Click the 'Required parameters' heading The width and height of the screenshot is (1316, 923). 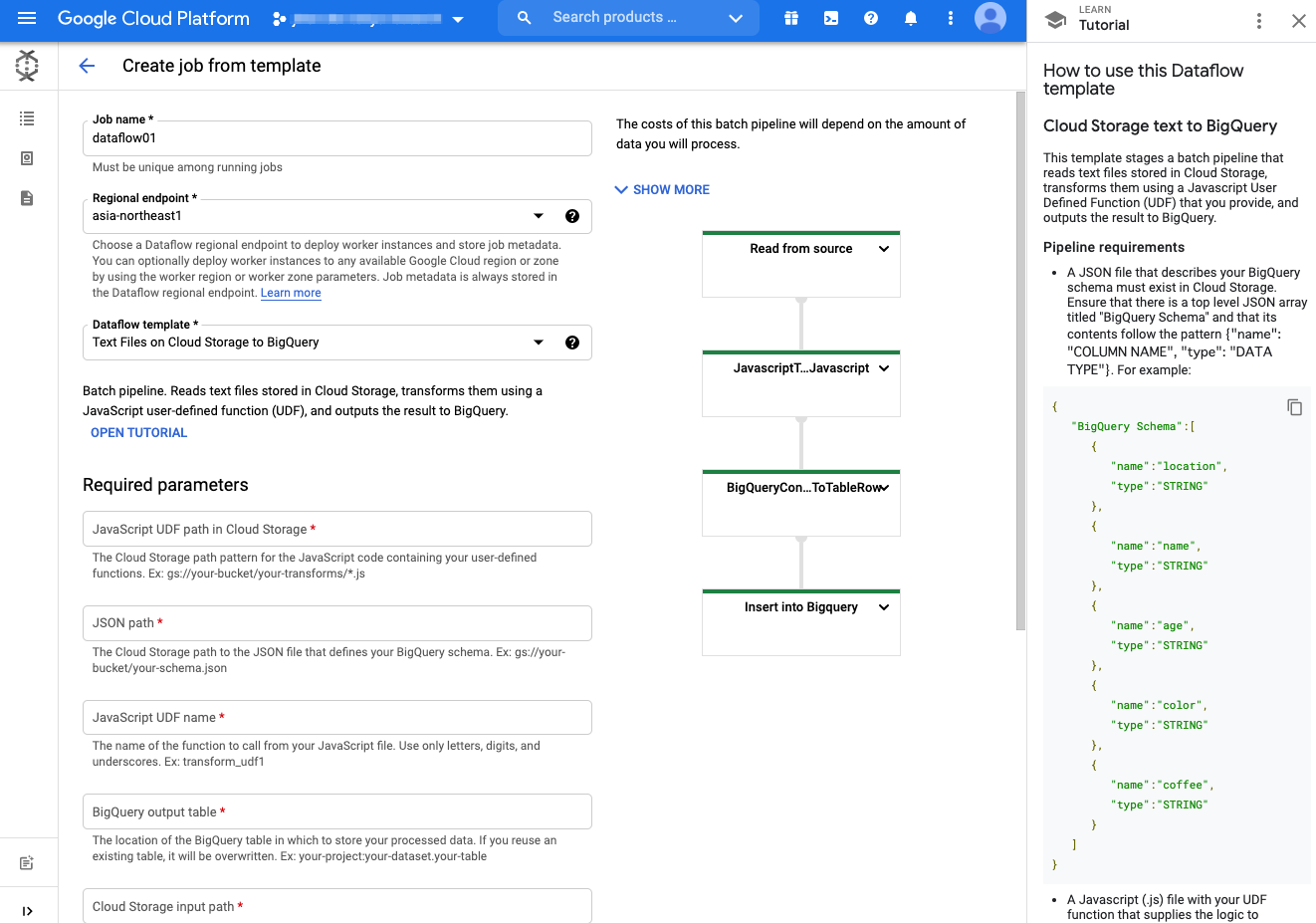pyautogui.click(x=165, y=485)
